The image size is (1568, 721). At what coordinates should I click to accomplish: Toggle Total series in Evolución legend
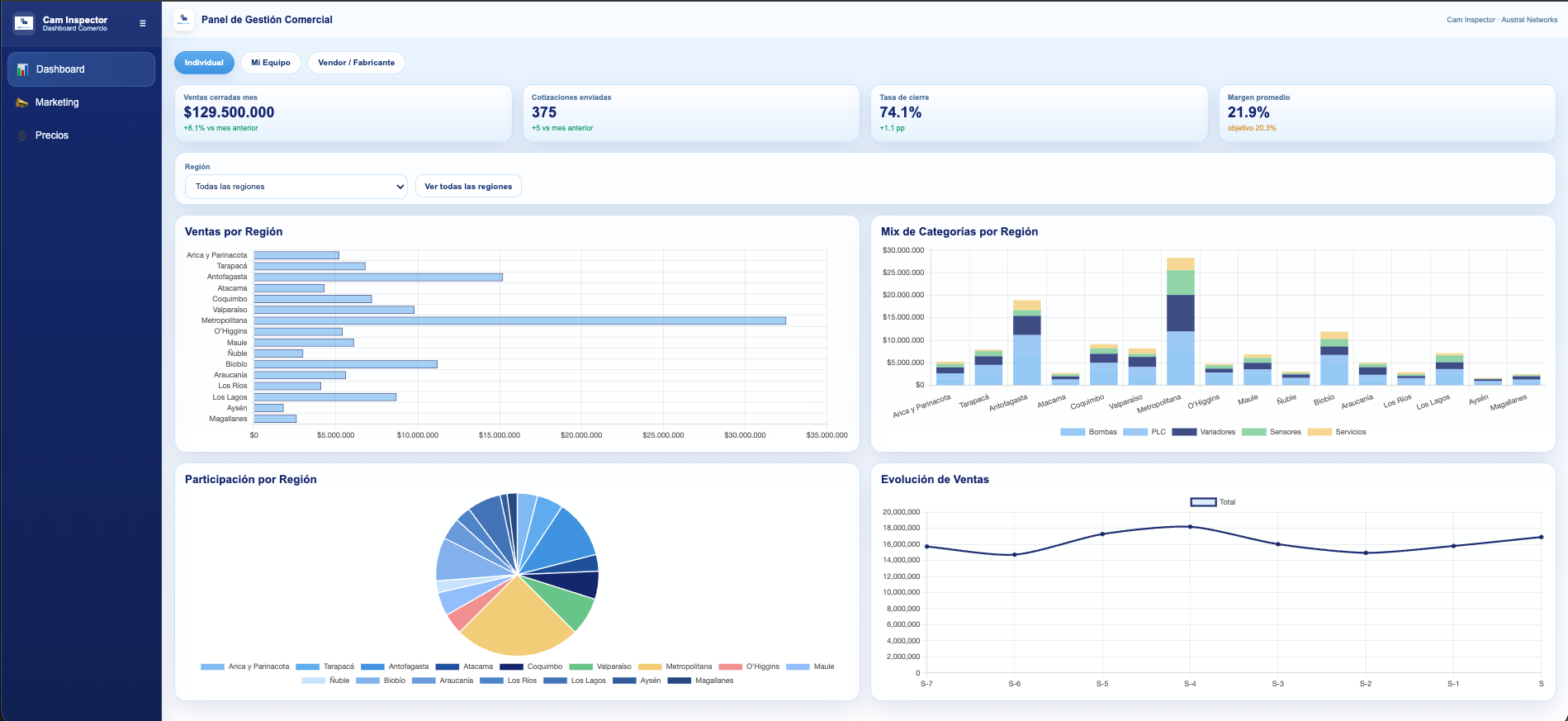pos(1213,502)
